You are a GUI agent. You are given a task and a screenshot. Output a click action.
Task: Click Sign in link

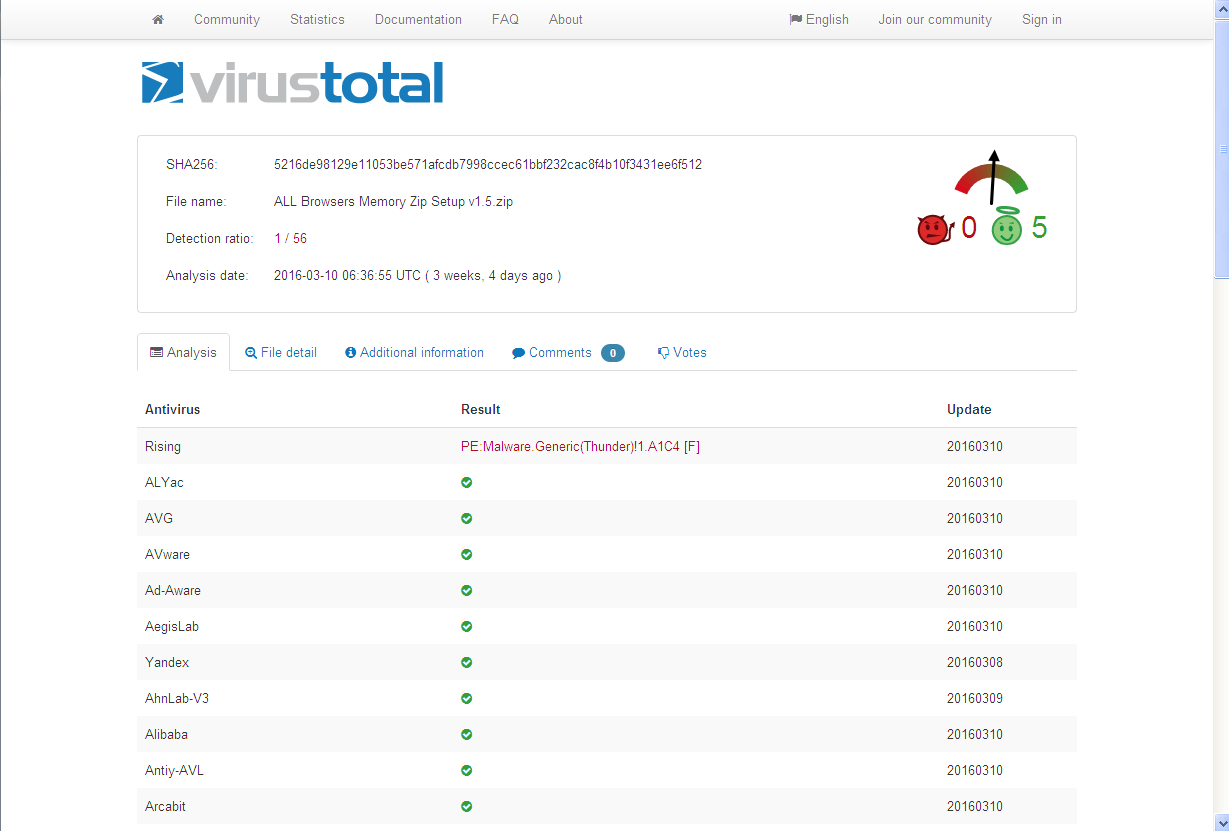(1042, 19)
